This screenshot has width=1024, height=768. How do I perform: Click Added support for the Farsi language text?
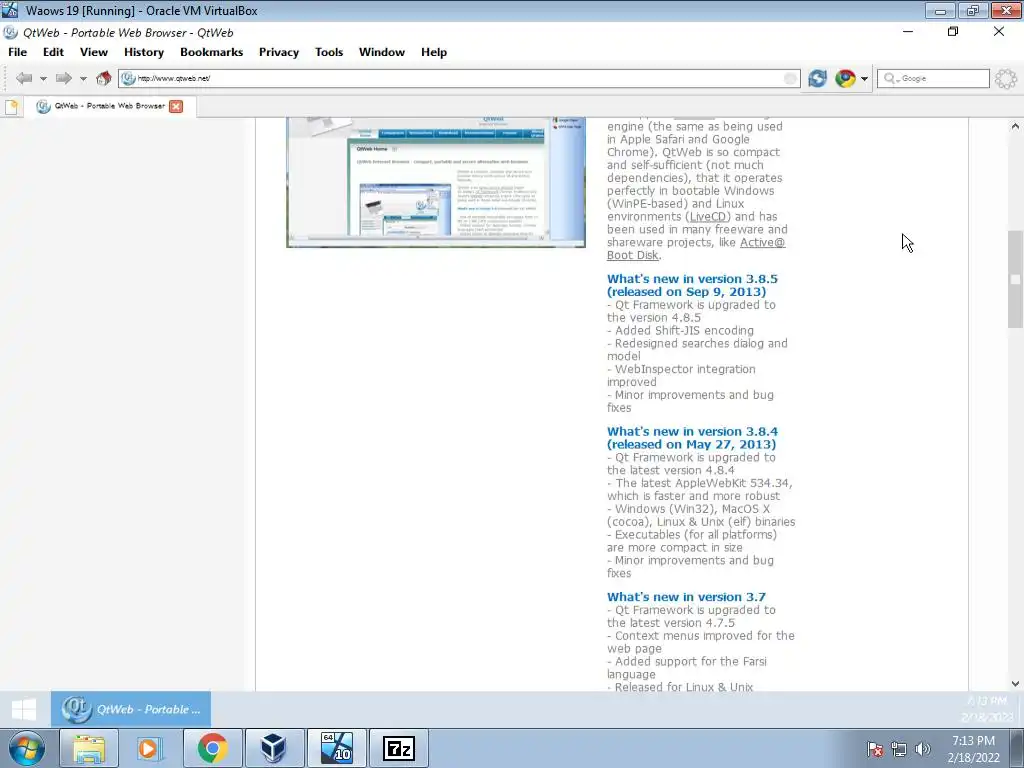686,668
